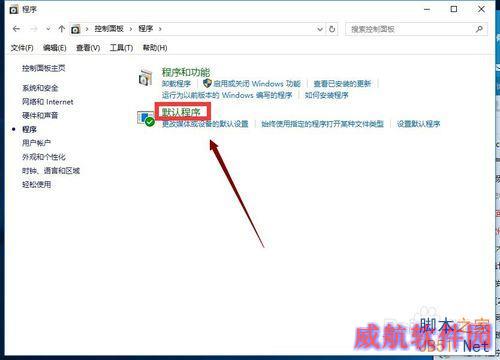The image size is (500, 360).
Task: Open the 程序和功能 heading link
Action: coord(186,72)
